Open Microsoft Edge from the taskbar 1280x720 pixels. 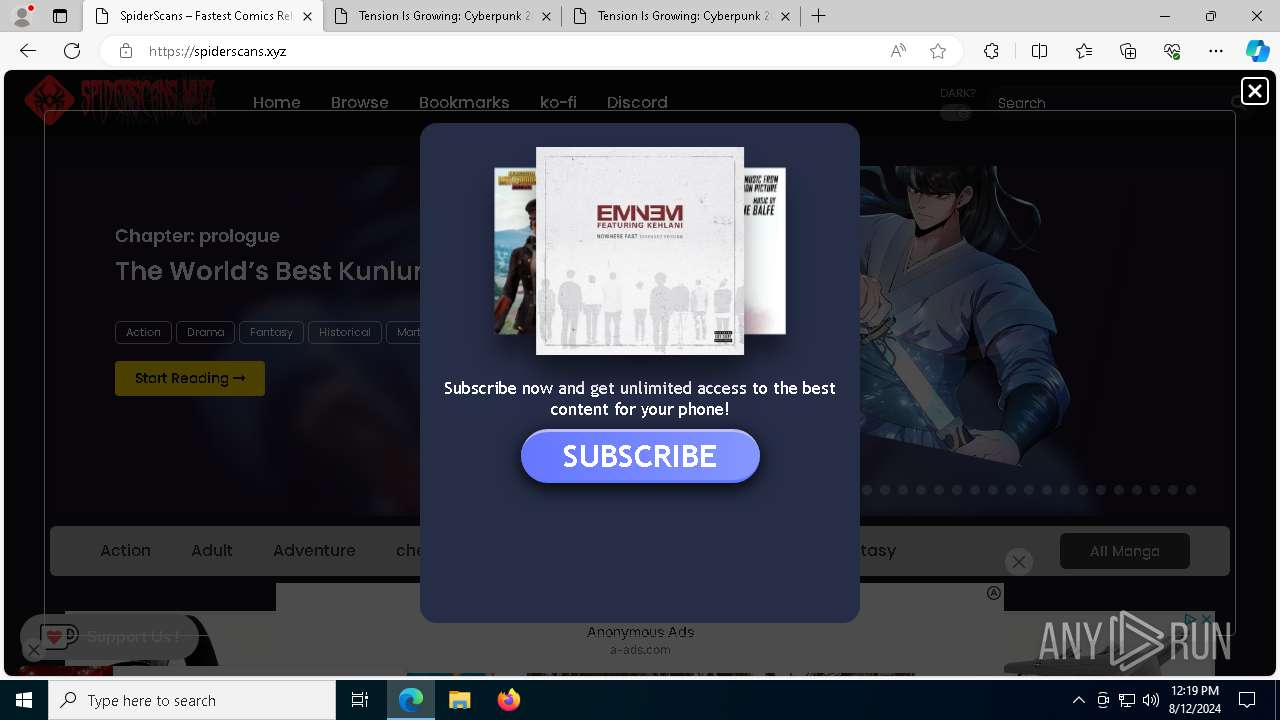click(411, 700)
